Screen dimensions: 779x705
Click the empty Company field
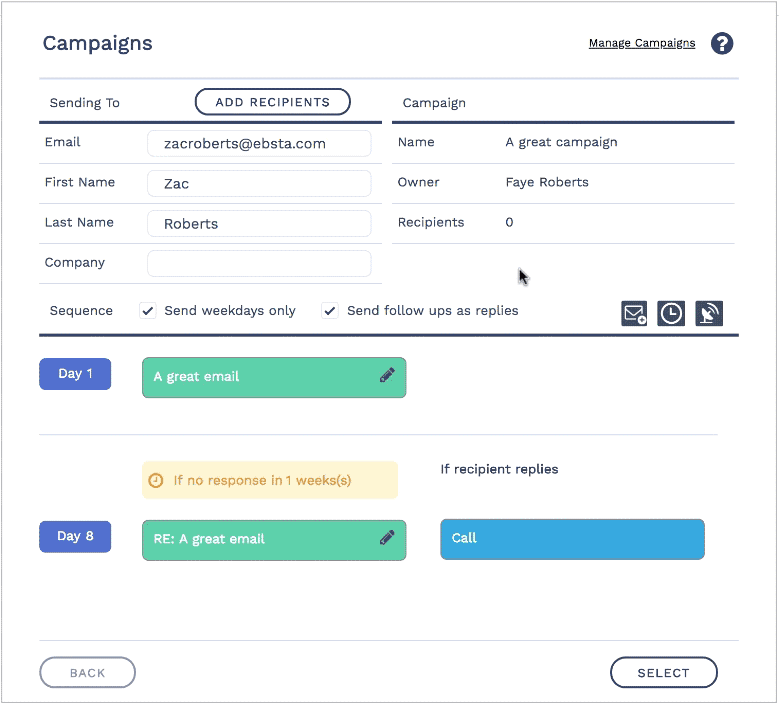(x=259, y=264)
